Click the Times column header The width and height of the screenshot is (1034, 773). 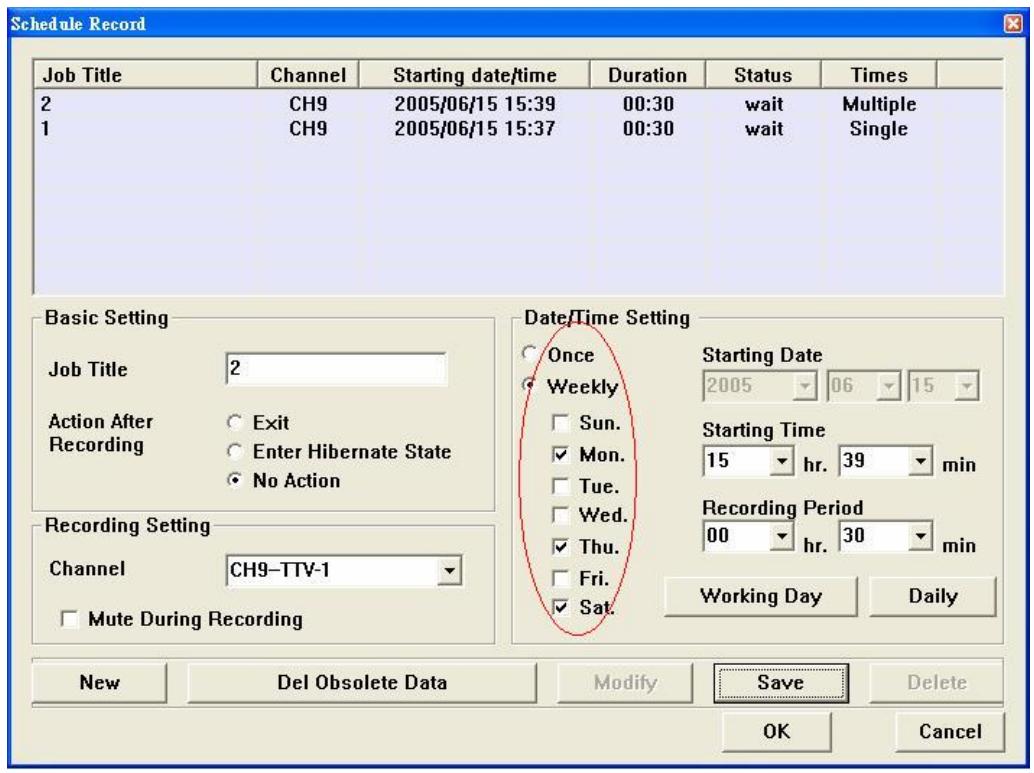click(878, 75)
